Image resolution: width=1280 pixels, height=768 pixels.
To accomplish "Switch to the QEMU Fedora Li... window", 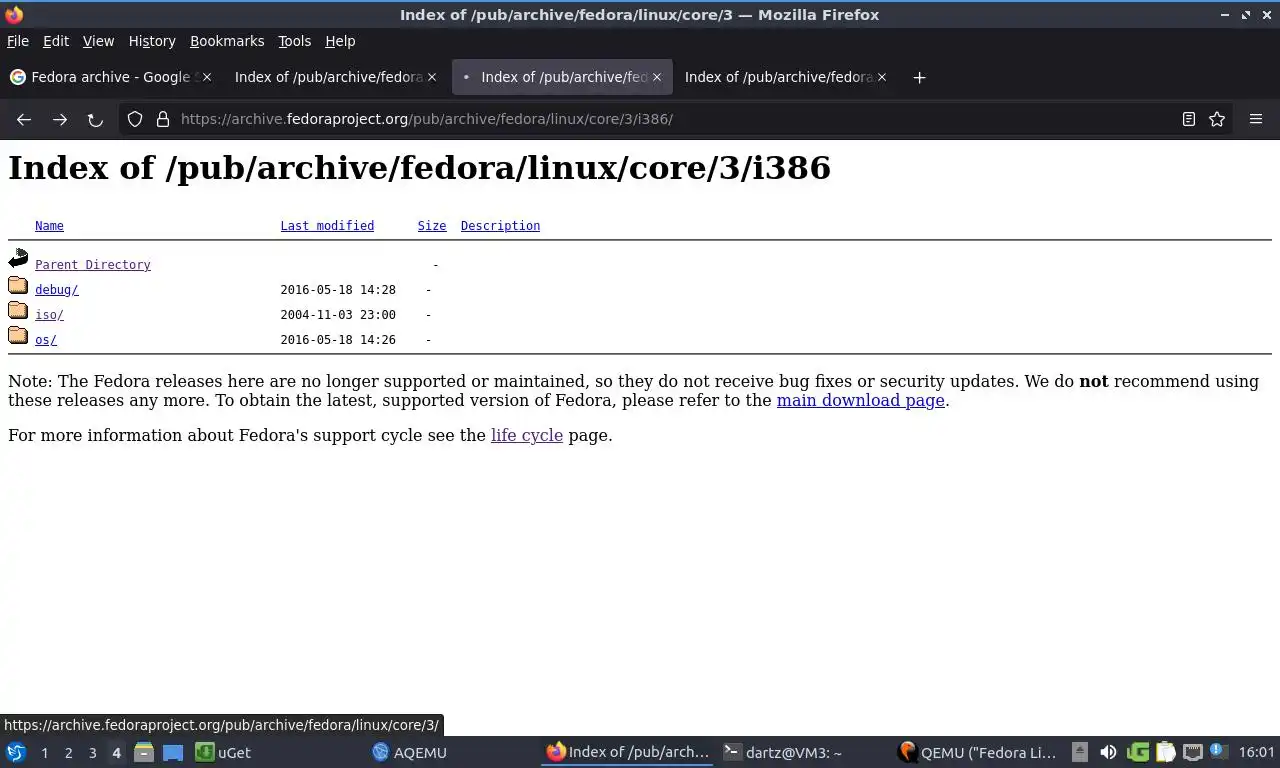I will click(x=977, y=752).
